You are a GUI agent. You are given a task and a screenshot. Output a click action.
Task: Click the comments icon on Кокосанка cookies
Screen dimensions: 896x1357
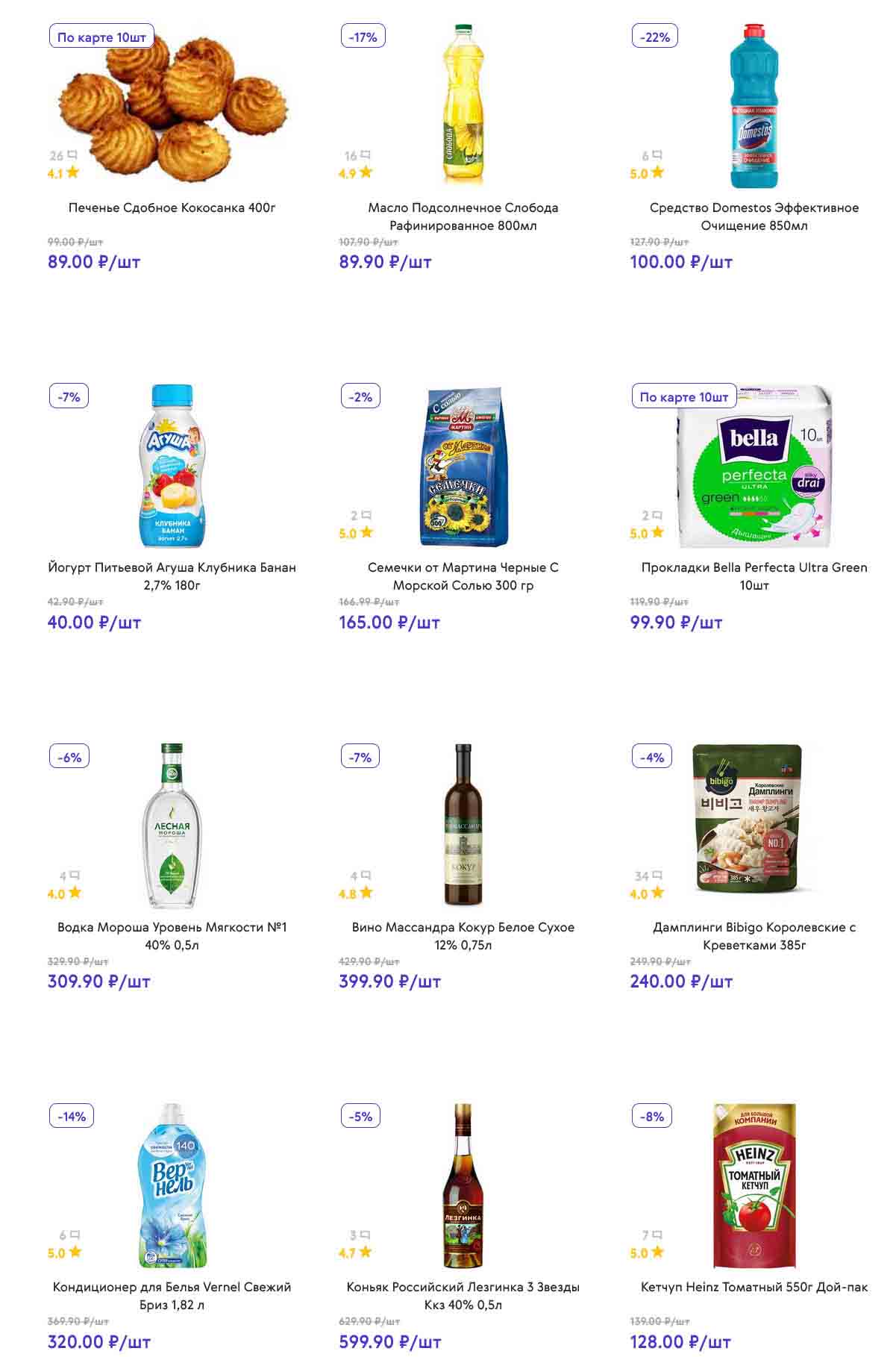pos(72,155)
